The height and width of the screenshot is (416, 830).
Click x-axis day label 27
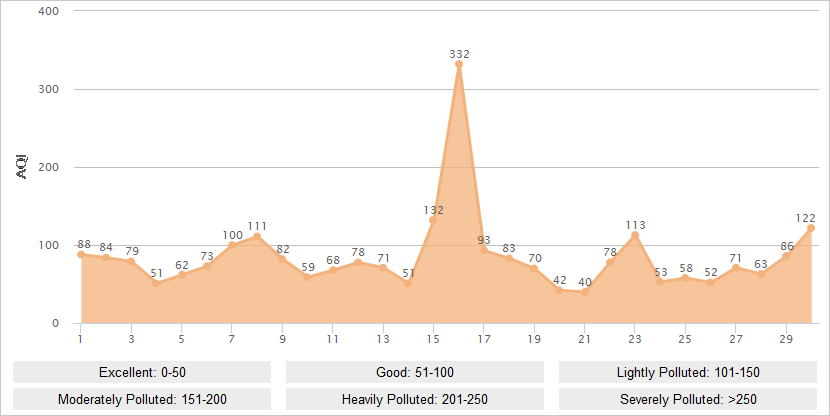click(736, 339)
